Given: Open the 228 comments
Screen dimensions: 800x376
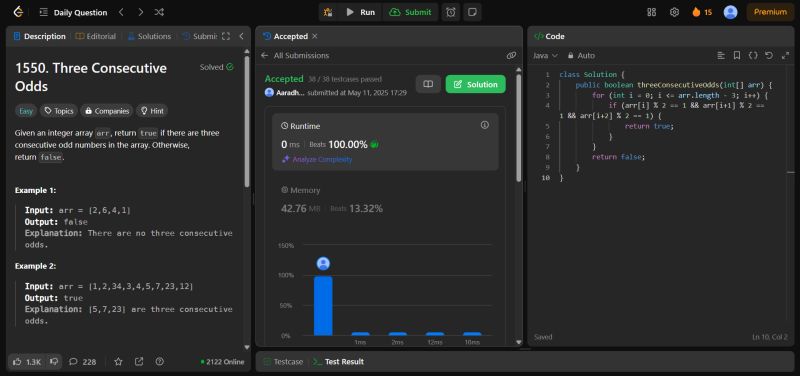Looking at the screenshot, I should click(x=83, y=362).
